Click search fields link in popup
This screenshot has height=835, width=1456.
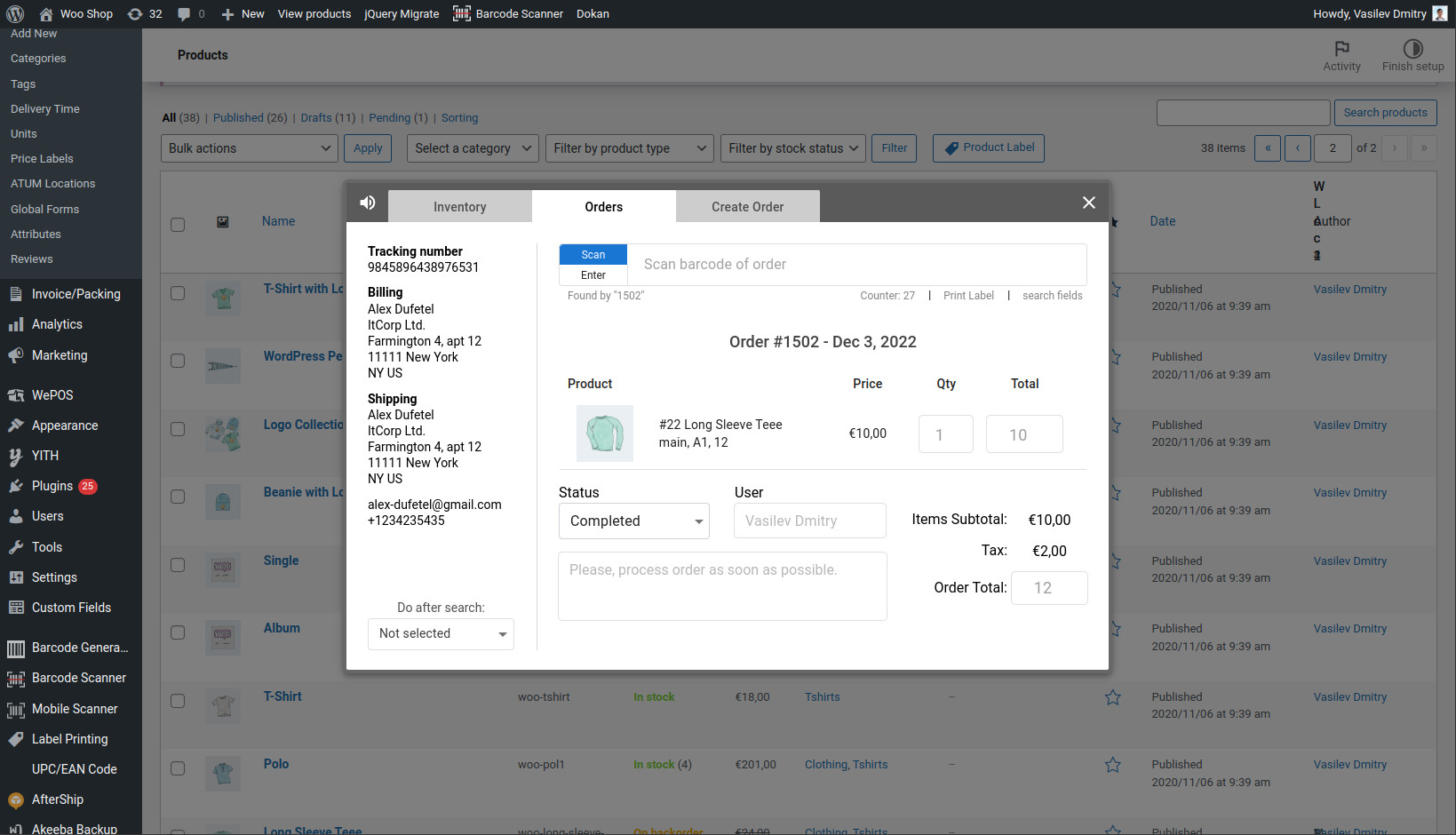(x=1052, y=296)
